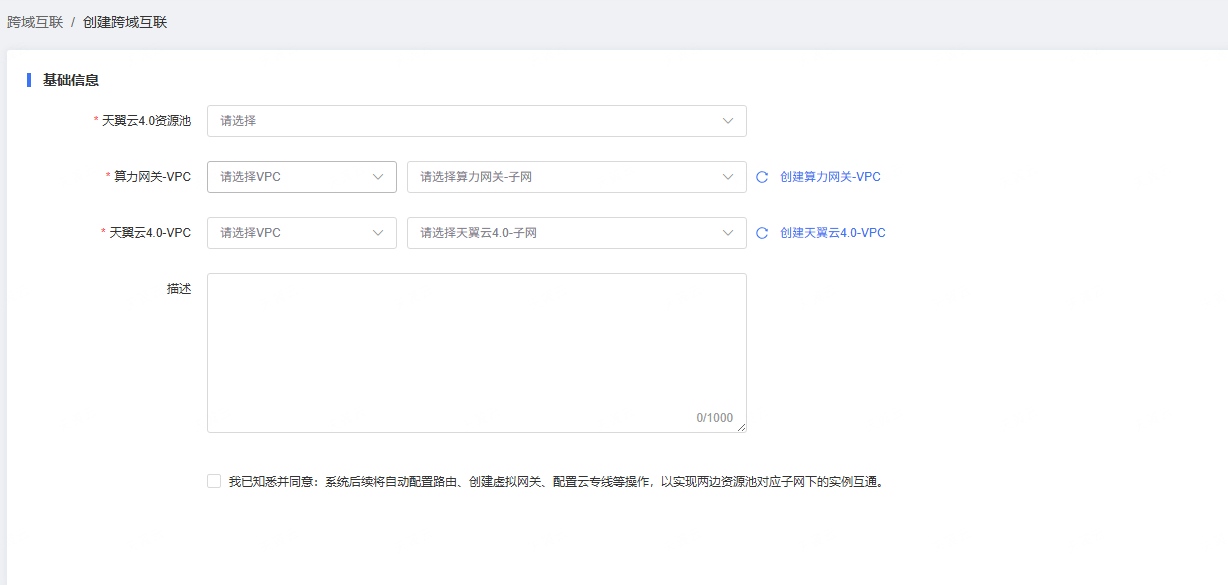Screen dimensions: 1228x585
Task: Click the chevron in 请选择算力网关-子网 box
Action: (x=728, y=177)
